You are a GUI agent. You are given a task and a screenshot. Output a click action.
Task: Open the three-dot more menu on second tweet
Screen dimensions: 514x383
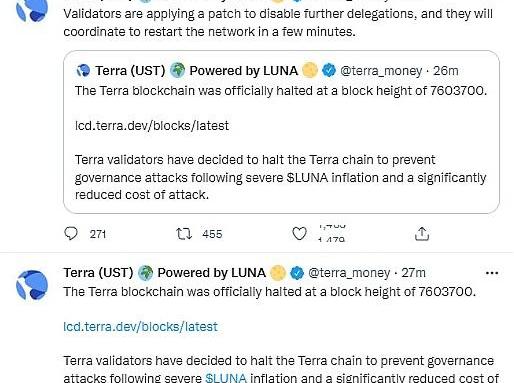coord(492,273)
